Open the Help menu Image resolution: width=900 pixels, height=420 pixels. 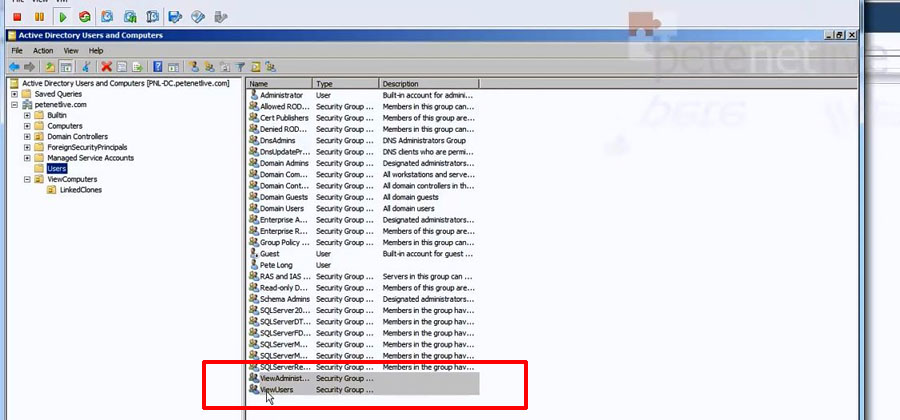pos(96,50)
